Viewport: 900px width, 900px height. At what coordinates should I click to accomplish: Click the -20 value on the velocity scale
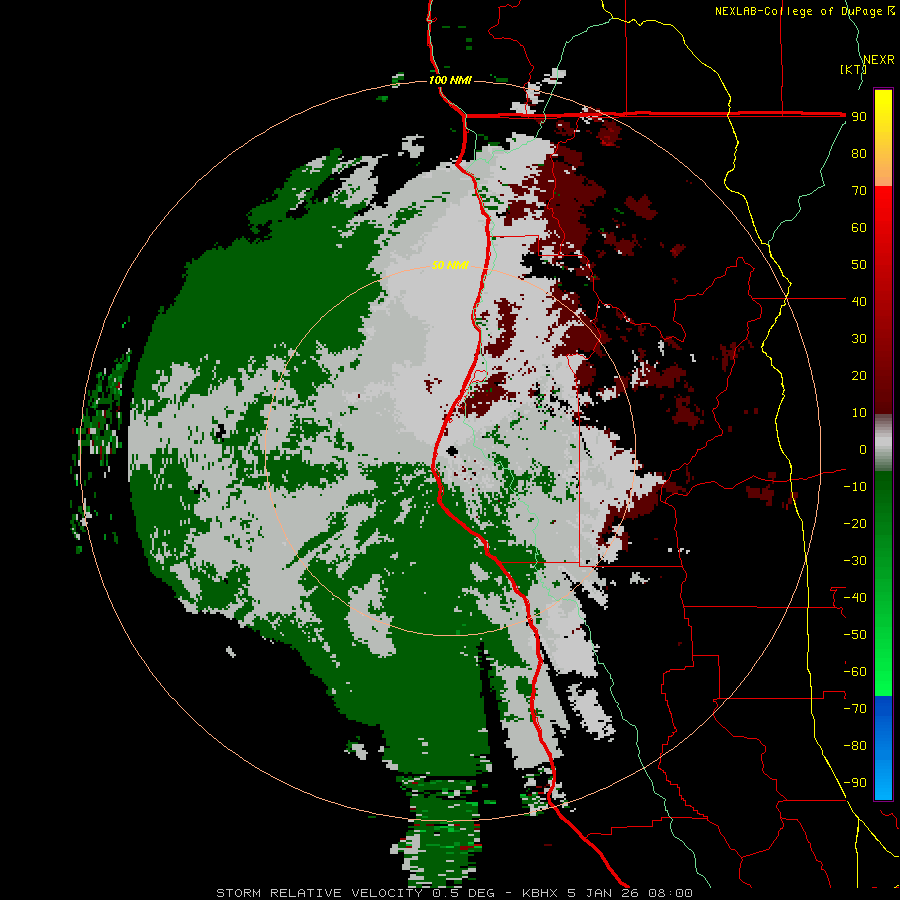click(855, 524)
